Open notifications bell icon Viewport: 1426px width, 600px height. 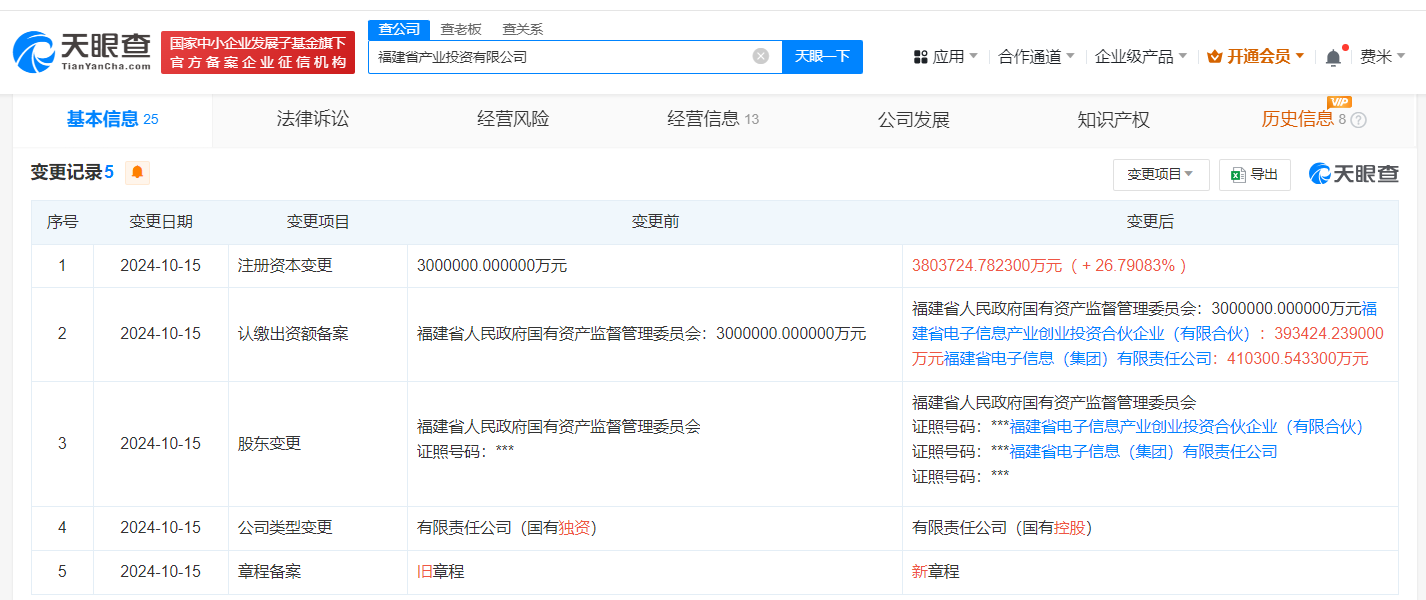[x=1333, y=57]
